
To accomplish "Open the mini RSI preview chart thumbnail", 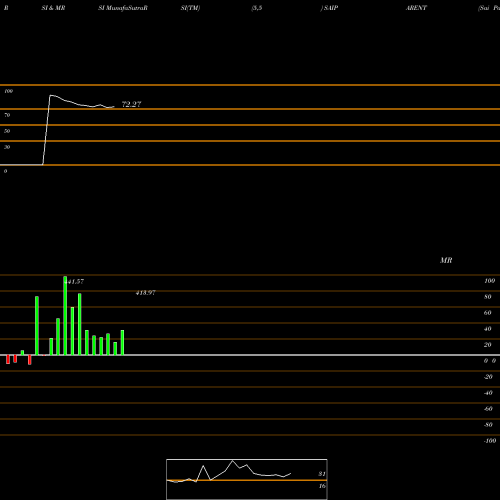I will [247, 479].
